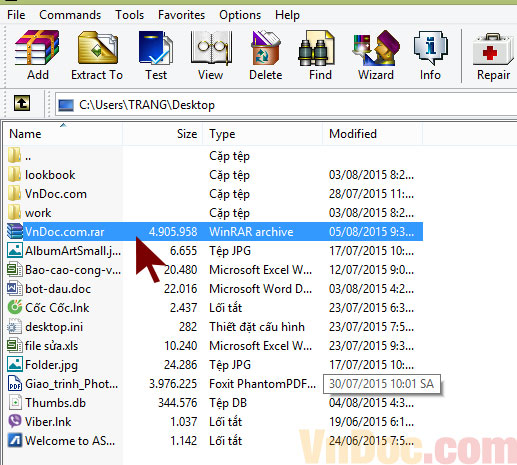Open the Info toolbar icon
Screen dimensions: 517x465
click(431, 48)
